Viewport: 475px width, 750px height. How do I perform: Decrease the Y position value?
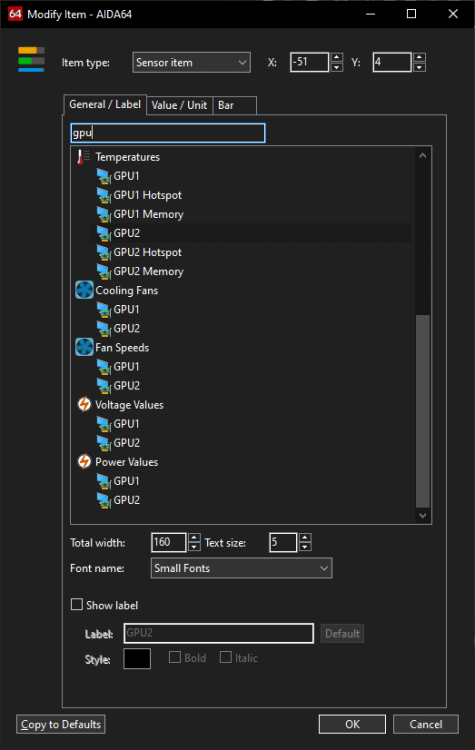pos(420,67)
